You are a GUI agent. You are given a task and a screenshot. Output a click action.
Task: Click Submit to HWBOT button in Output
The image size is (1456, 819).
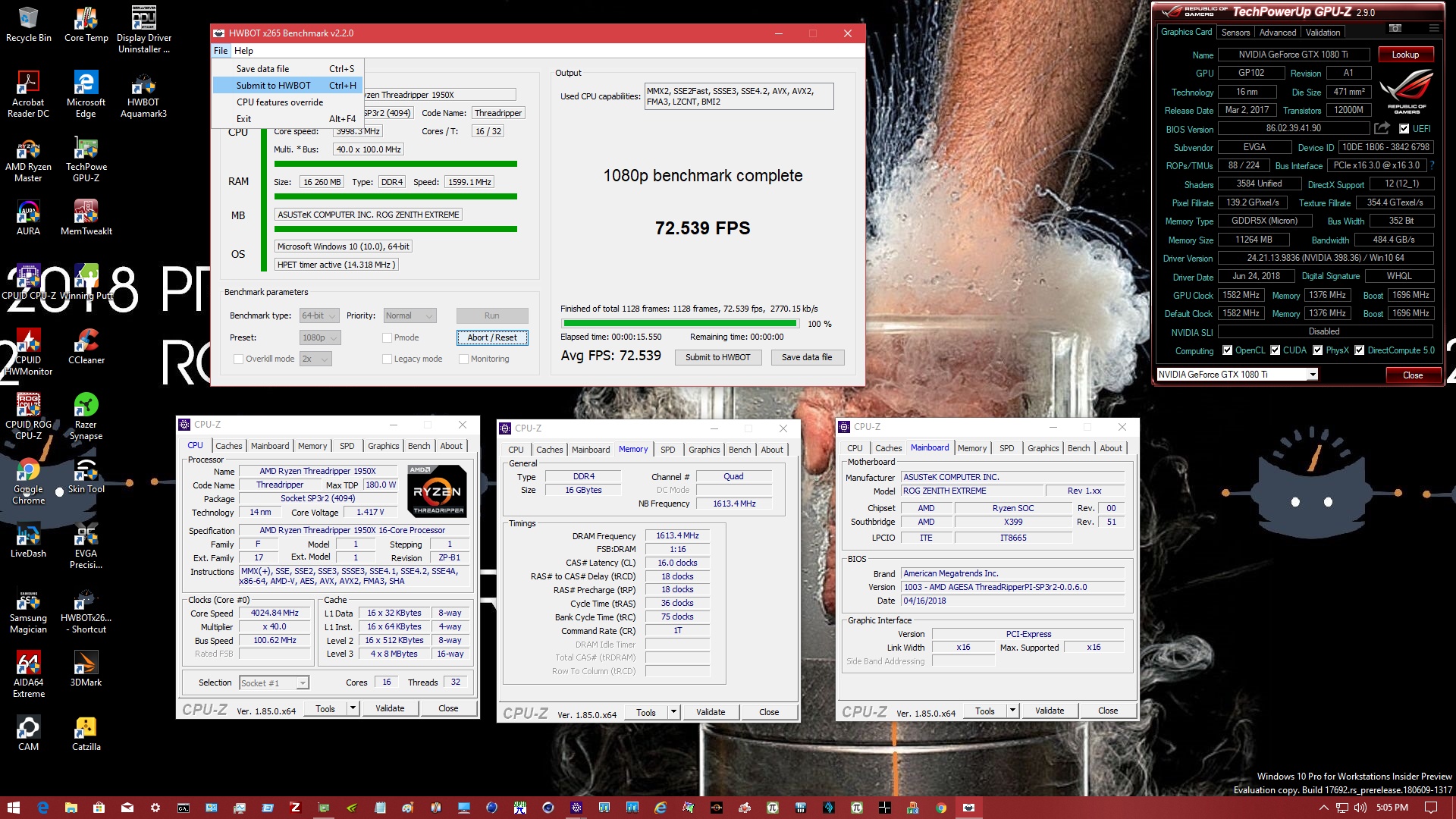click(717, 358)
